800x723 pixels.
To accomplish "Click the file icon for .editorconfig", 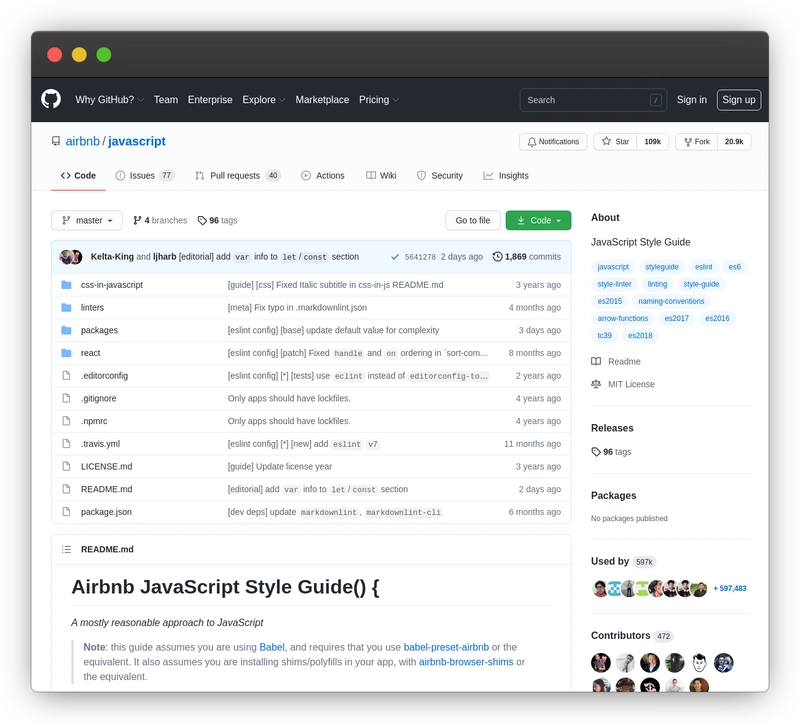I will 66,376.
